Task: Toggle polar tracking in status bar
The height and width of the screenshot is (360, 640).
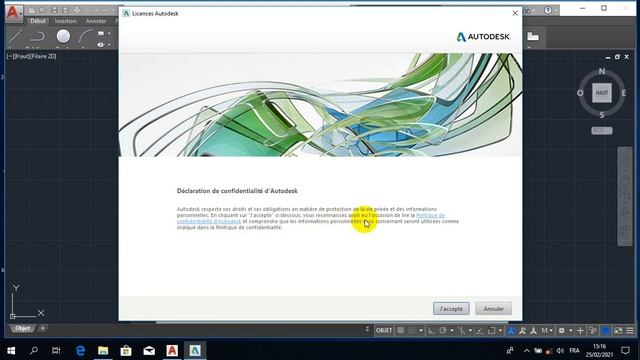Action: point(443,330)
